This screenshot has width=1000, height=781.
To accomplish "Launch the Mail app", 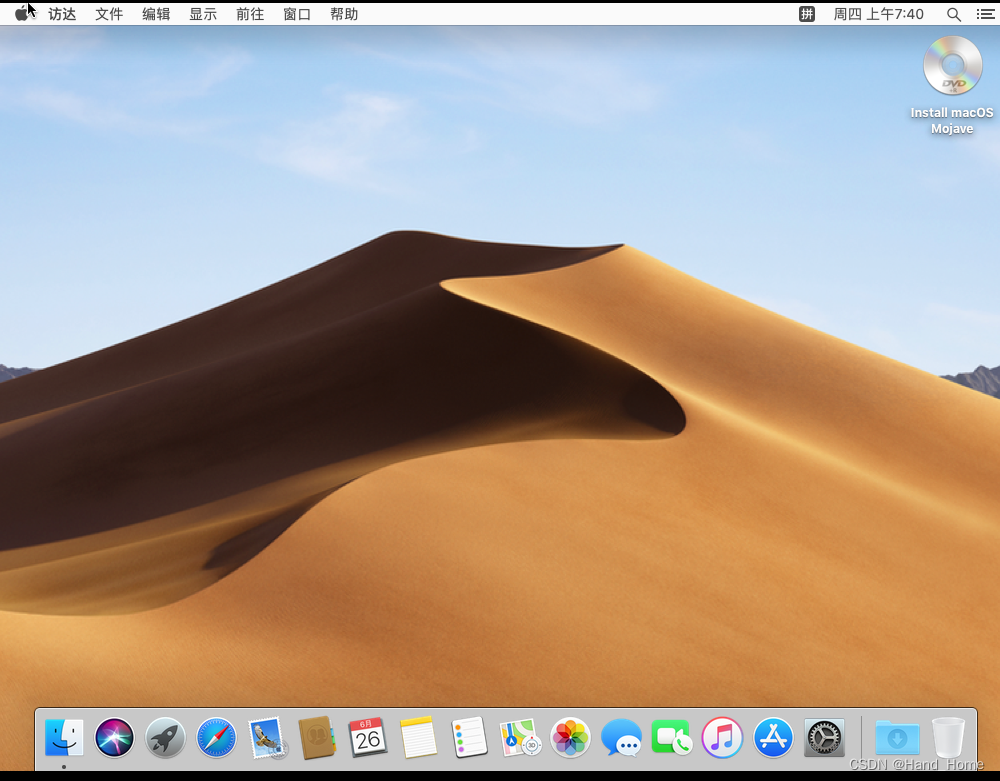I will [267, 738].
